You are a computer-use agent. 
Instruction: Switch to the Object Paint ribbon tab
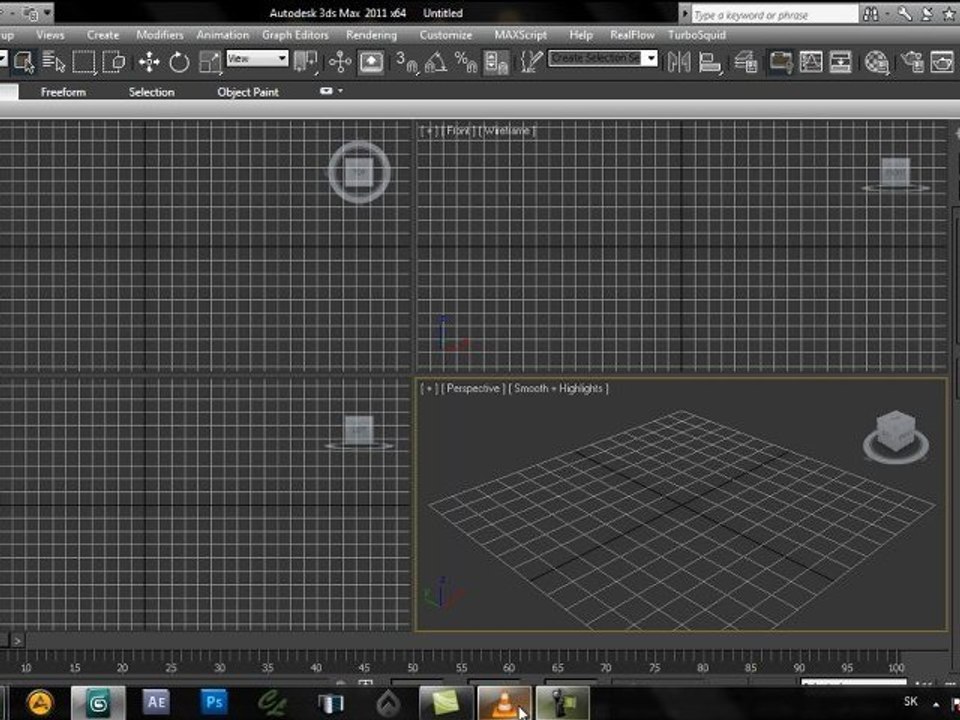pyautogui.click(x=248, y=92)
